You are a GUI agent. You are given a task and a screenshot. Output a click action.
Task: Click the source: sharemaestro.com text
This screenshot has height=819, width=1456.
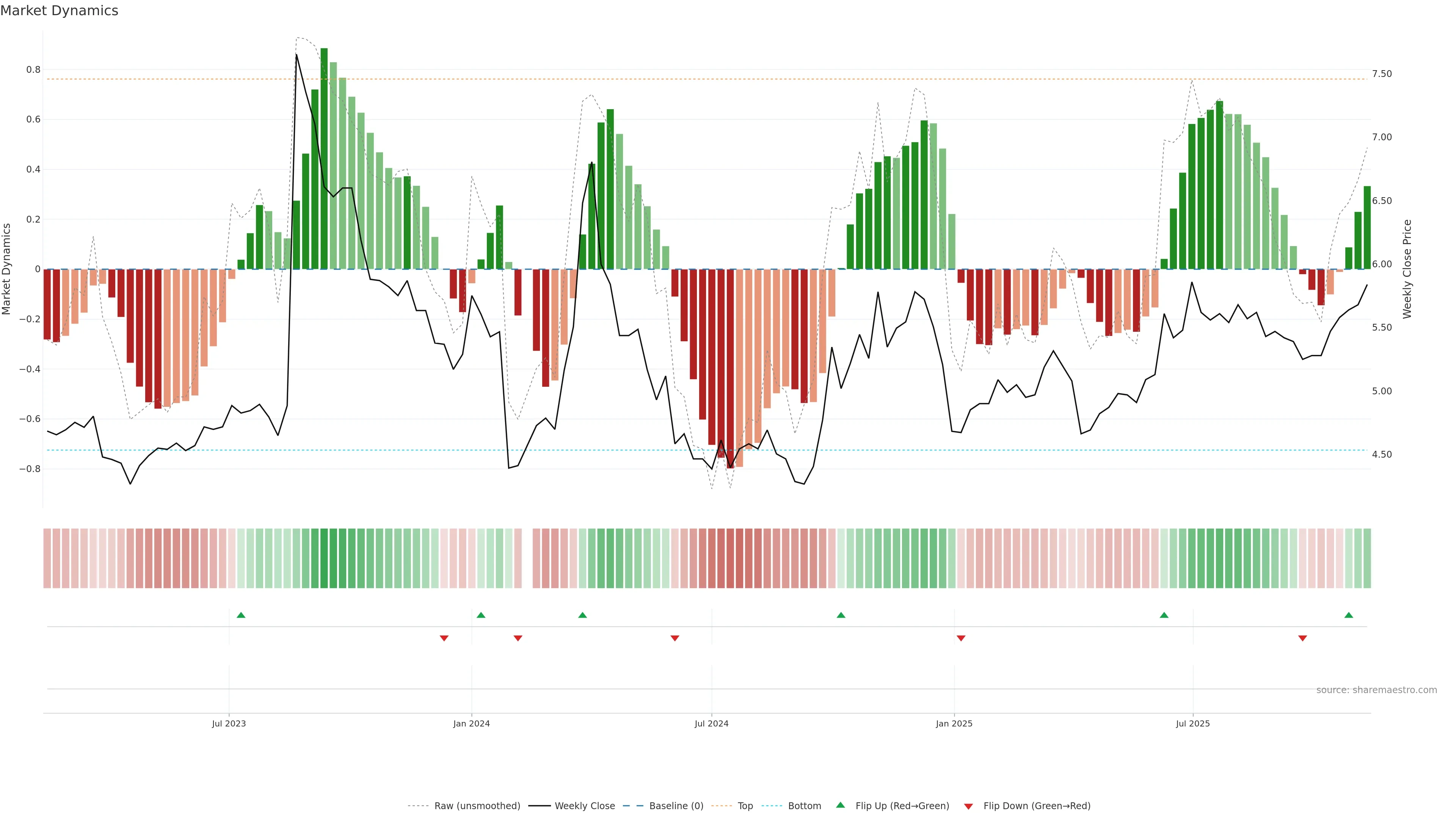(x=1376, y=690)
